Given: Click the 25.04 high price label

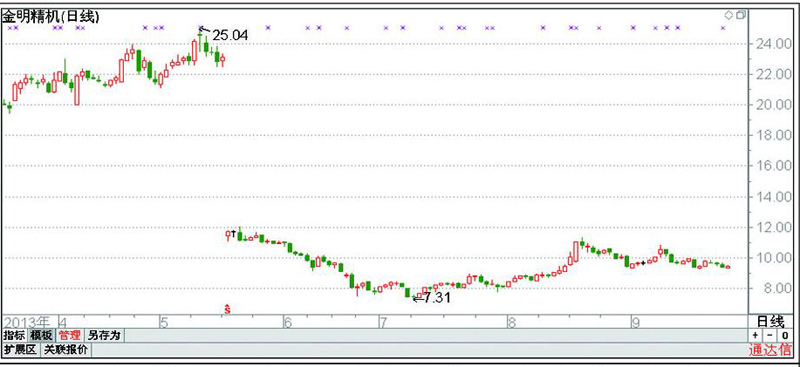Looking at the screenshot, I should point(230,35).
